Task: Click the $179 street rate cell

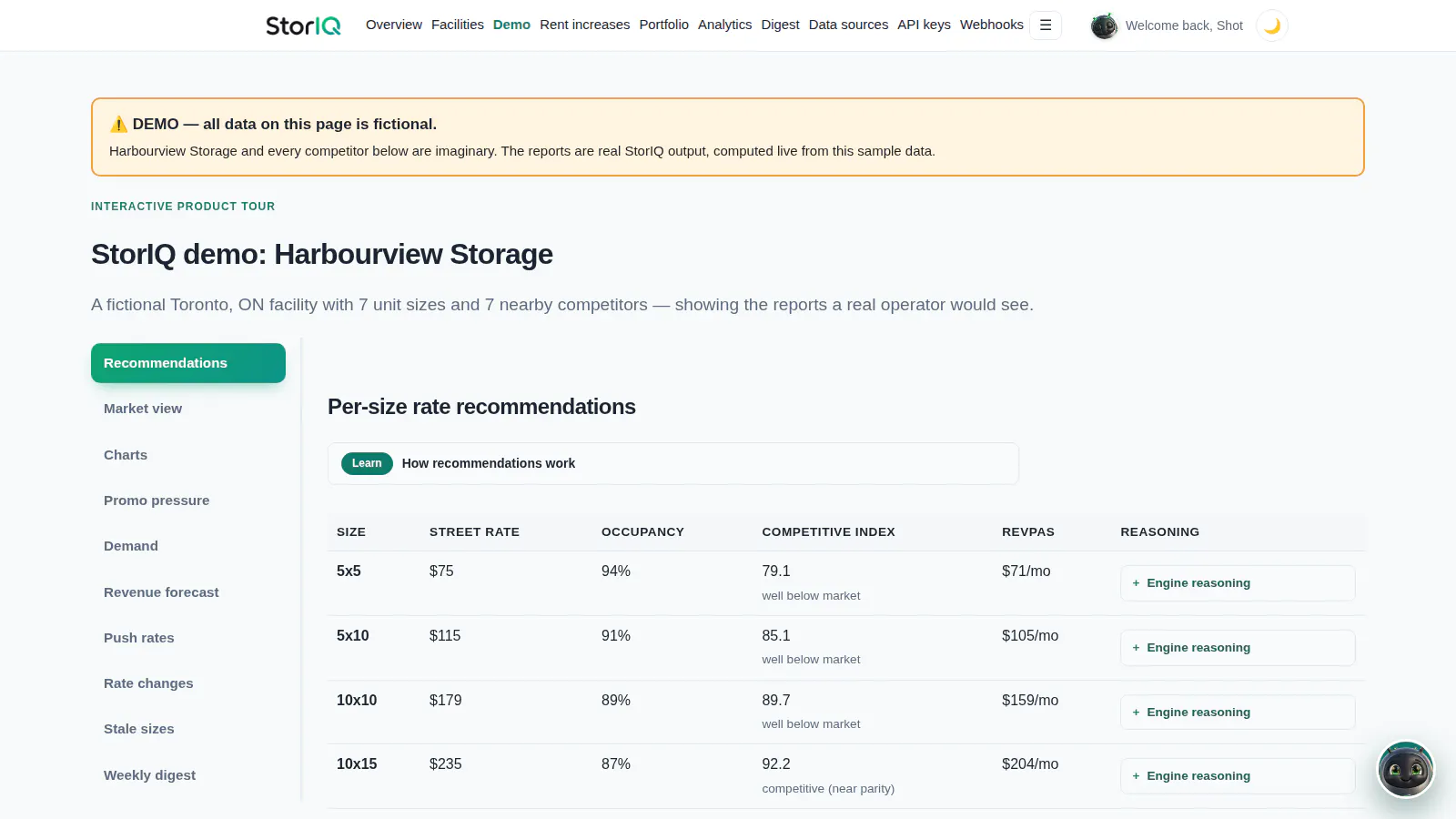Action: [x=446, y=701]
